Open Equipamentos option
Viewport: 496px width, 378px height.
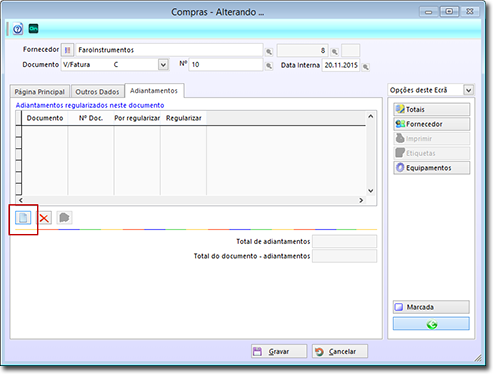pyautogui.click(x=432, y=168)
